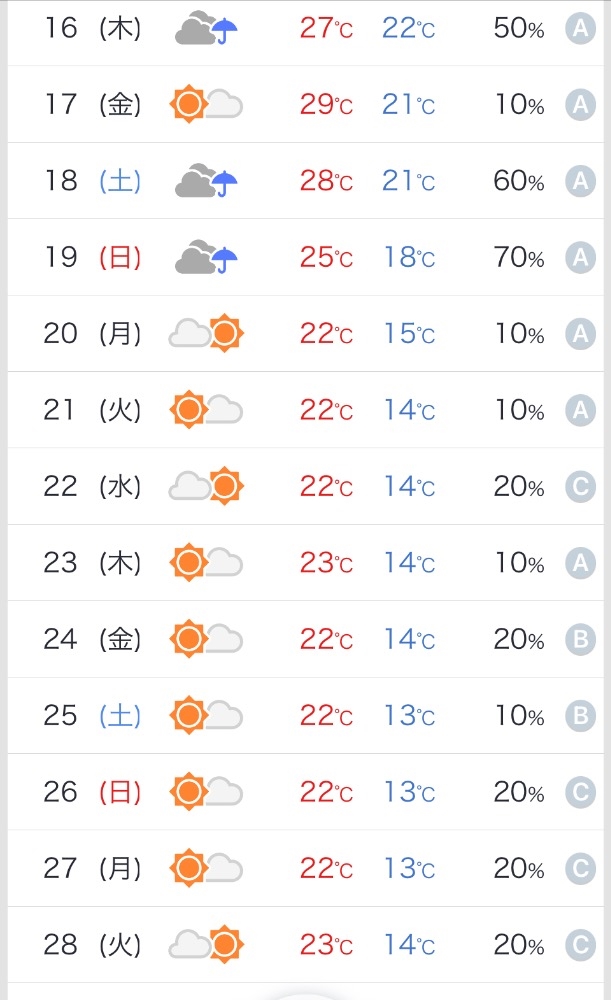The height and width of the screenshot is (1000, 611).
Task: Tap the reliability A badge for the 16th
Action: (x=580, y=28)
